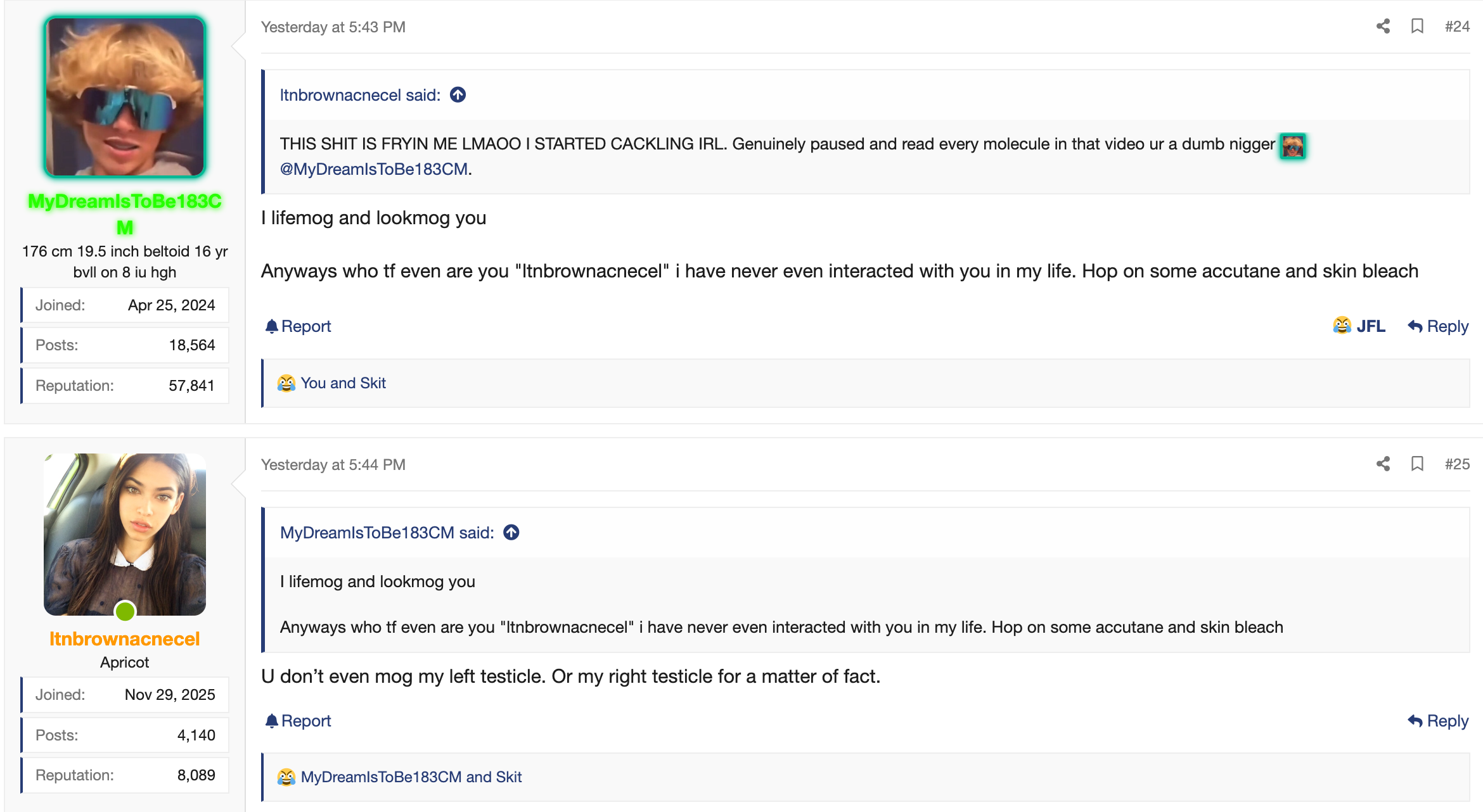
Task: Click green MyDreamIsToBe183CM username
Action: [125, 214]
